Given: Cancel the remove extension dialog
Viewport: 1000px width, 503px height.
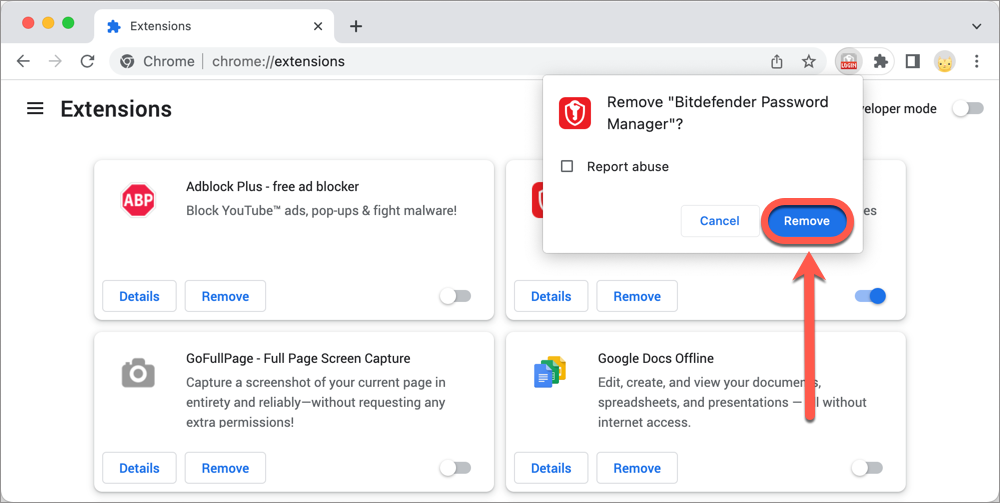Looking at the screenshot, I should (x=719, y=221).
